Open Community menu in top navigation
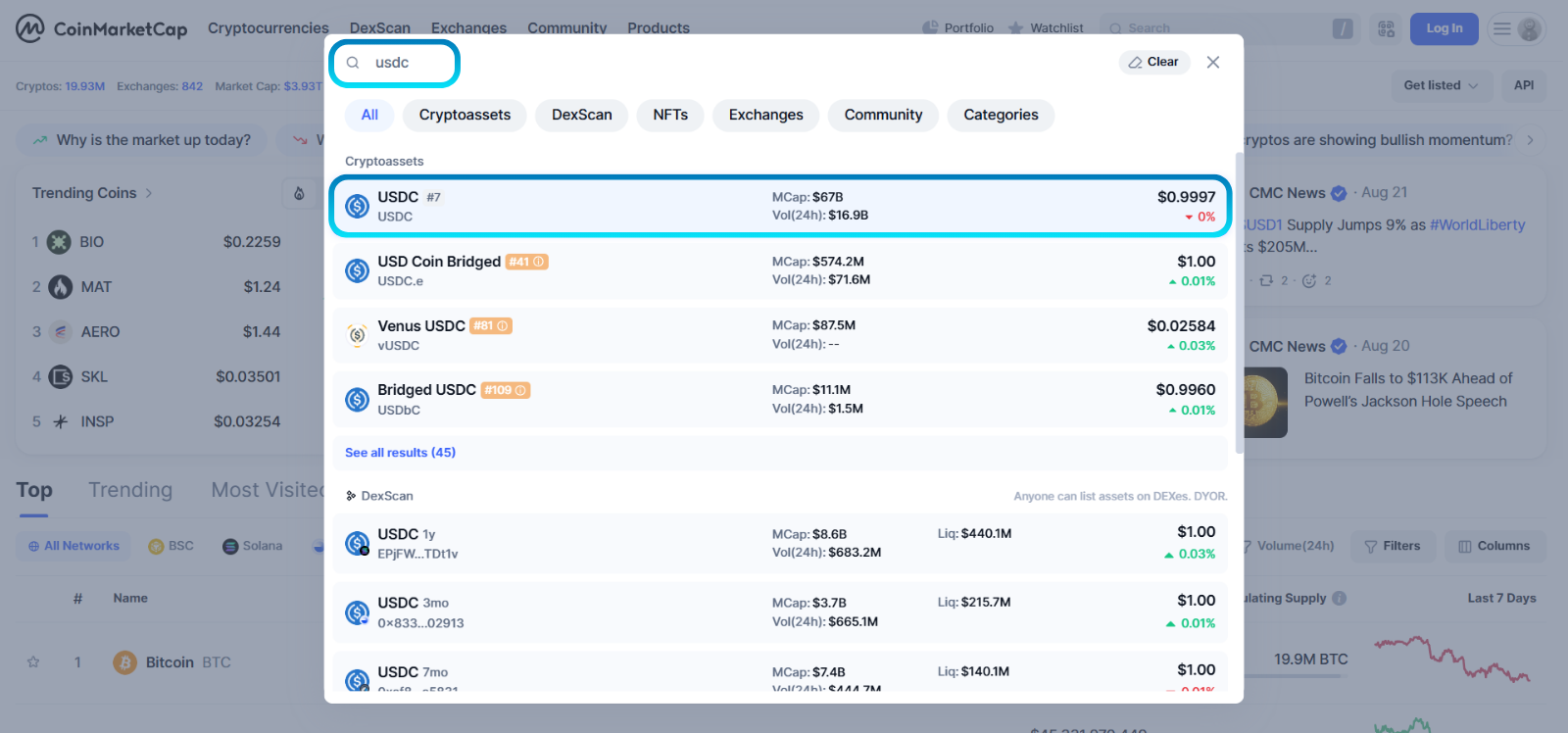This screenshot has height=733, width=1568. click(x=567, y=28)
